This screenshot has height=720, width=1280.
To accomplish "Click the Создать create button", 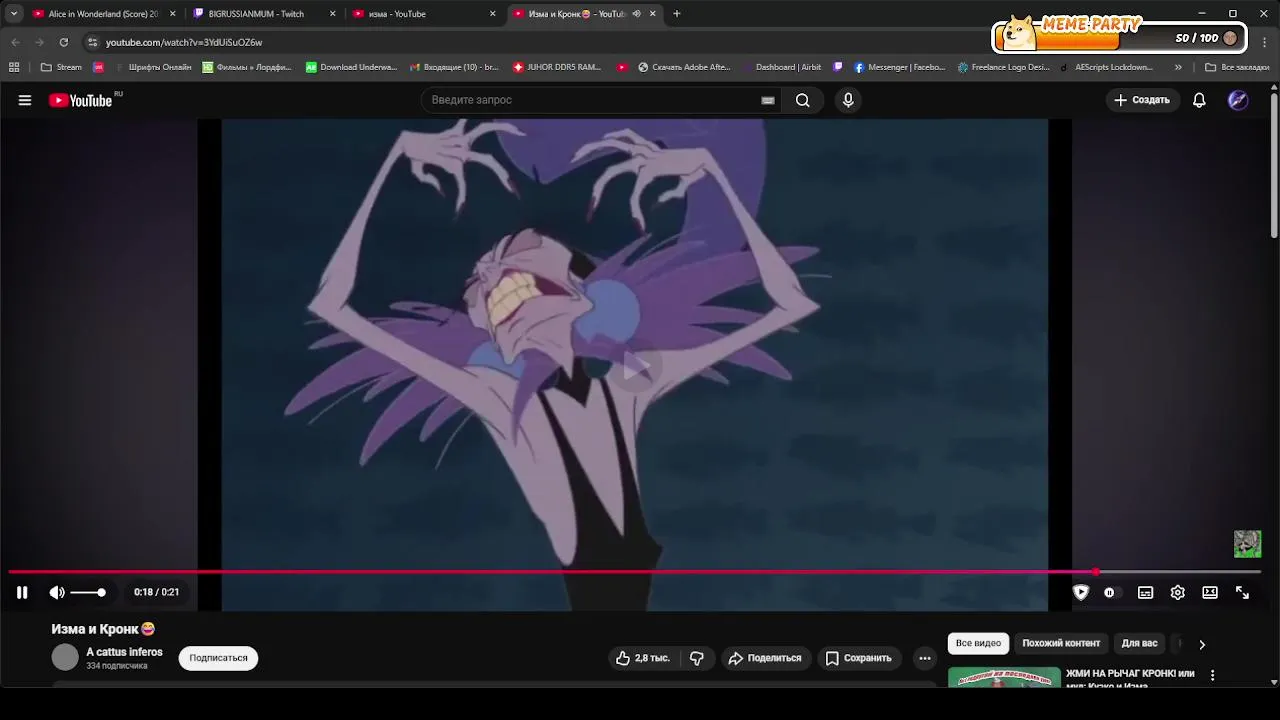I will (1141, 100).
